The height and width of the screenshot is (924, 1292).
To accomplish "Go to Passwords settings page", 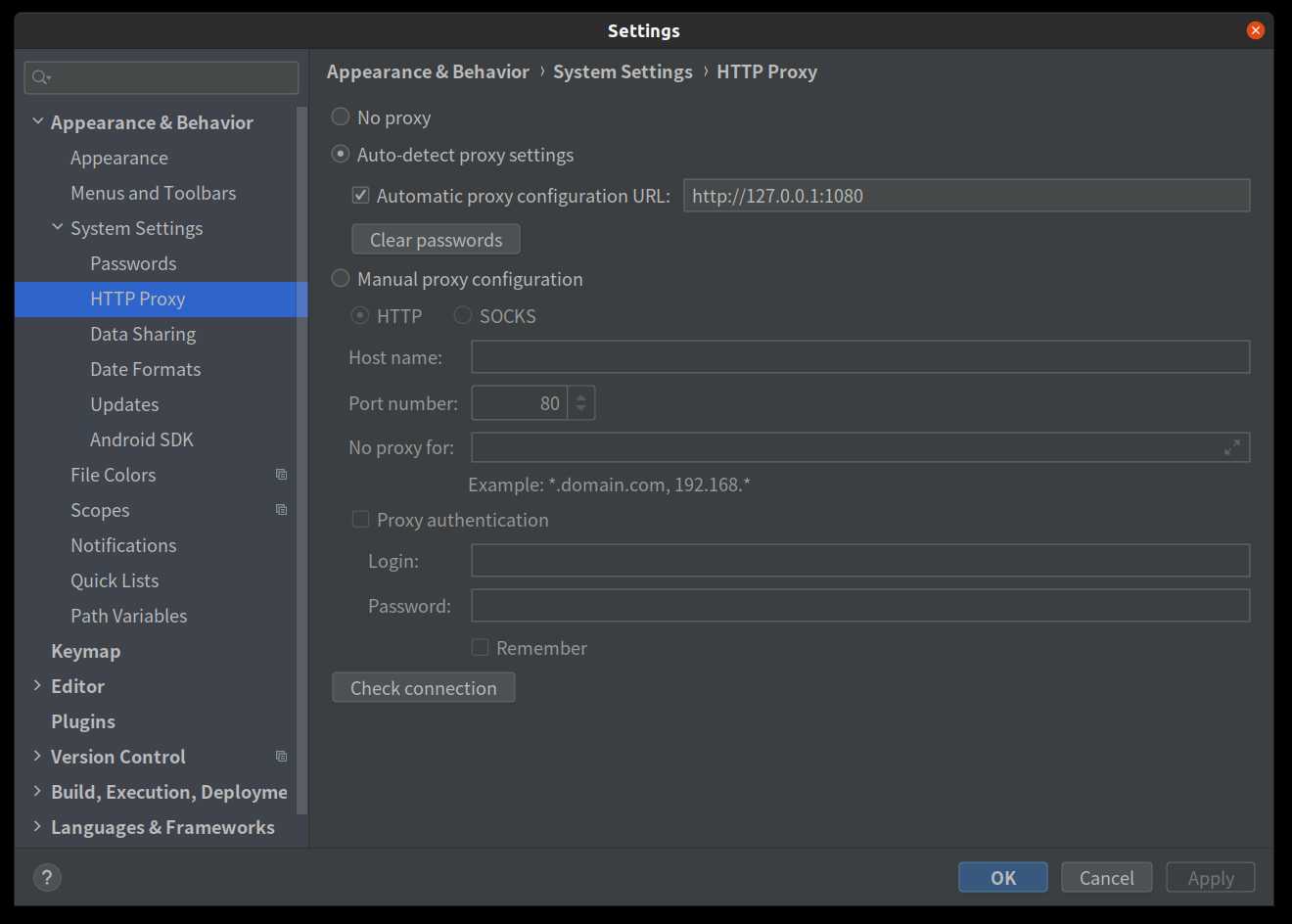I will pos(133,263).
